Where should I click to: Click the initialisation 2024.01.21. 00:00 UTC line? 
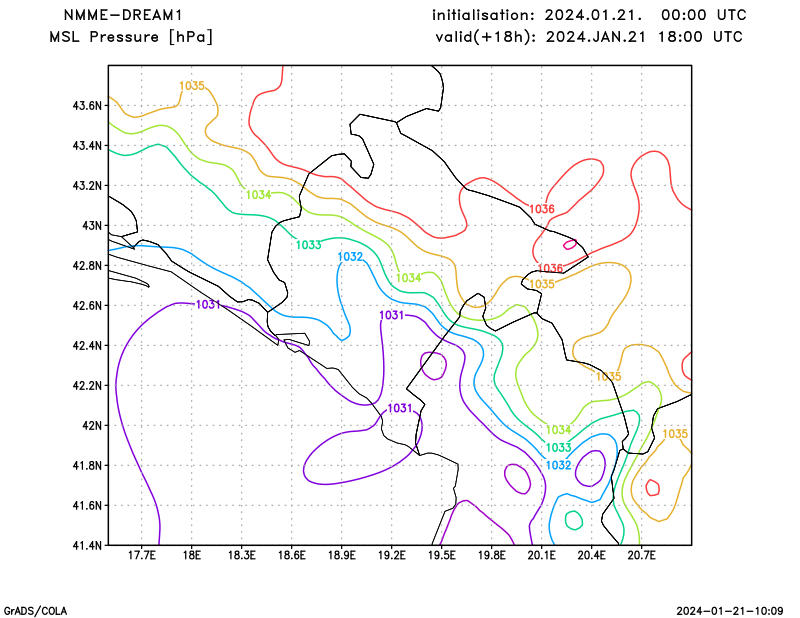pos(589,15)
